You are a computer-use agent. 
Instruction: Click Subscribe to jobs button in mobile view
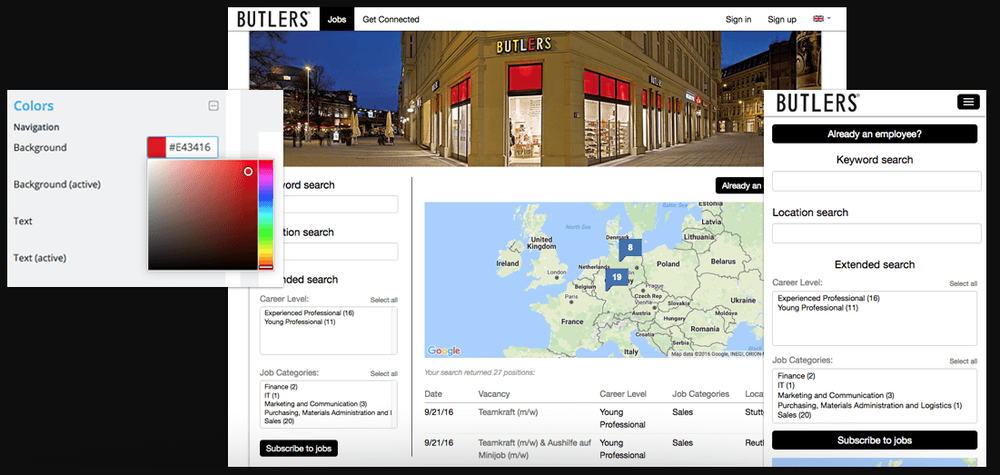tap(874, 440)
